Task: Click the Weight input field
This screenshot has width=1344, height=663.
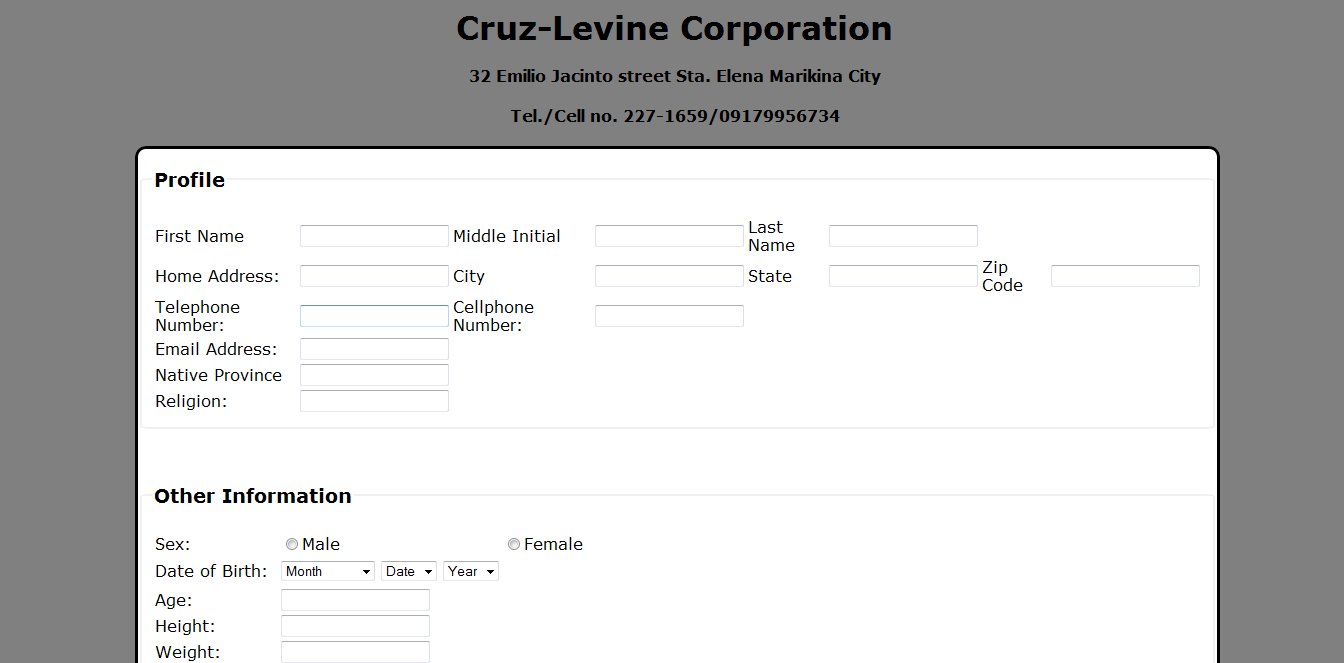Action: 355,652
